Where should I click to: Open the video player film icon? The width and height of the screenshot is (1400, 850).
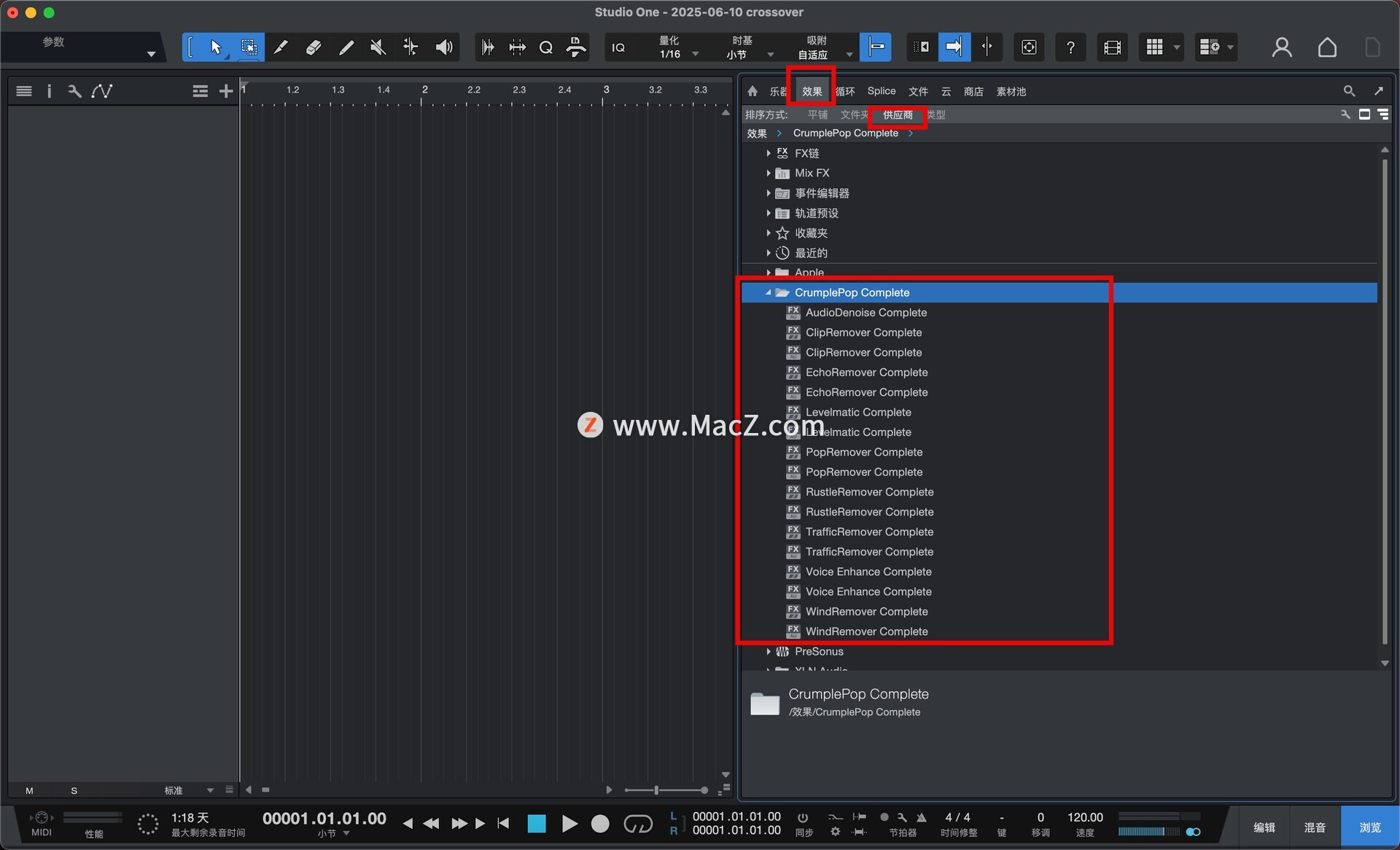point(1112,47)
